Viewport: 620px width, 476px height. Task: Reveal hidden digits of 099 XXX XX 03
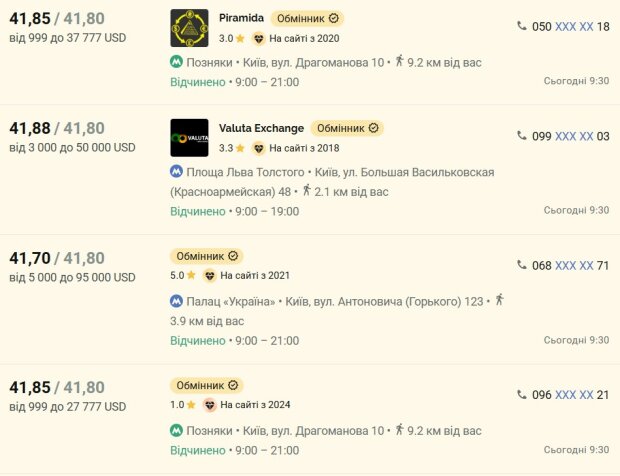574,136
